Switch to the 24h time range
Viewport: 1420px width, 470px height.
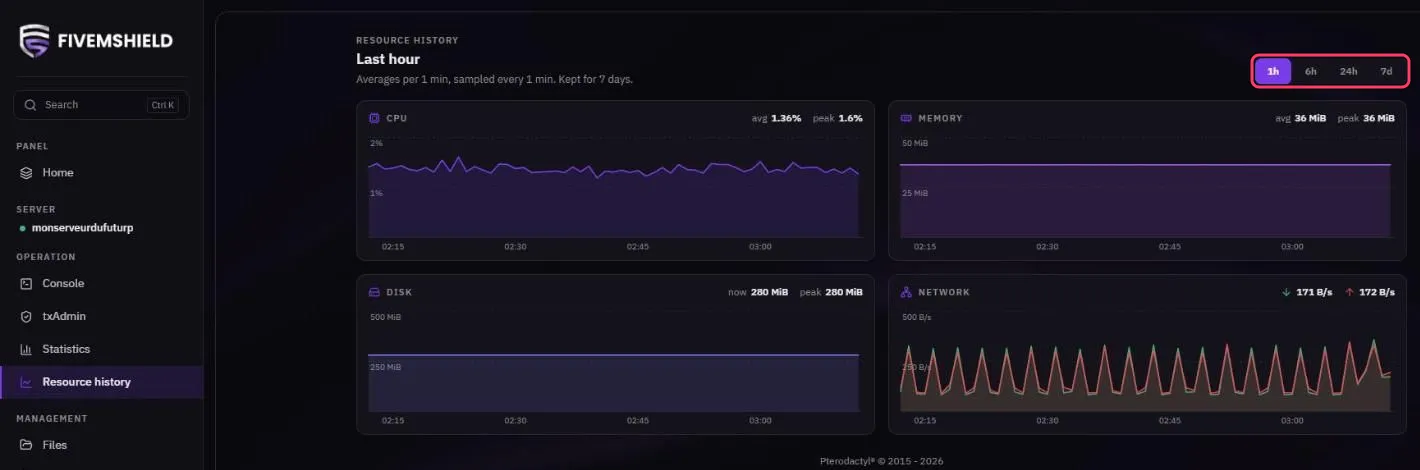(1349, 71)
